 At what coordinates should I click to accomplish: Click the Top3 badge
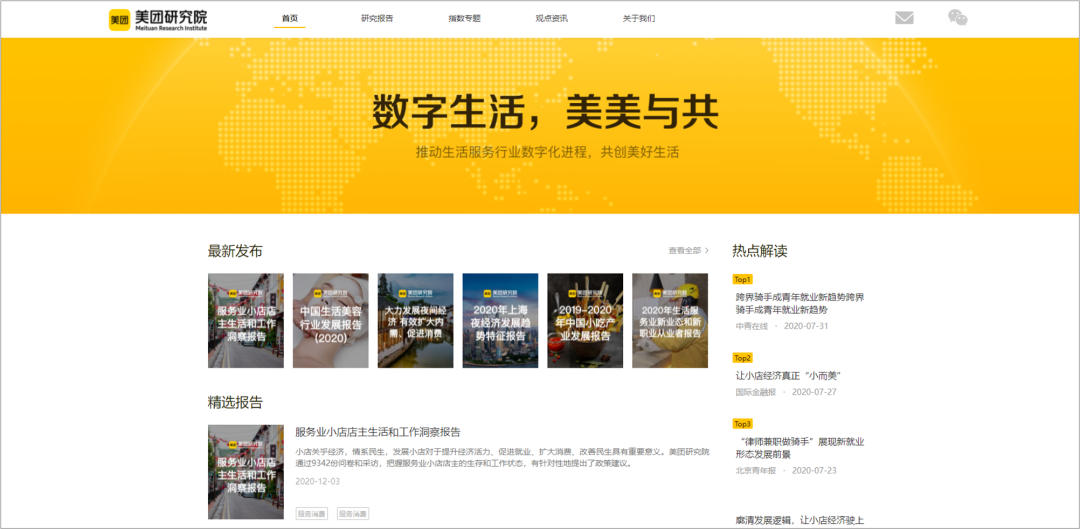coord(743,424)
